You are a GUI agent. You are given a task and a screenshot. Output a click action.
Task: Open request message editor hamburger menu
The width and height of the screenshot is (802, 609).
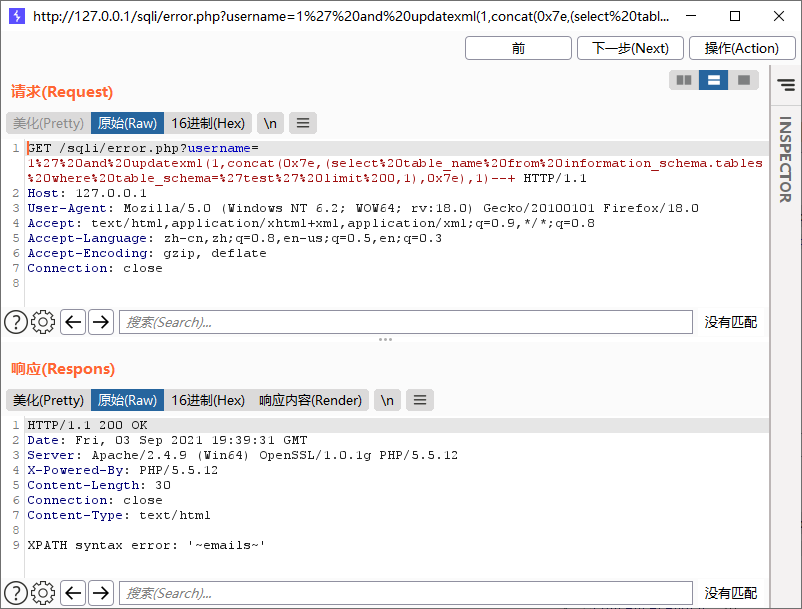coord(303,123)
